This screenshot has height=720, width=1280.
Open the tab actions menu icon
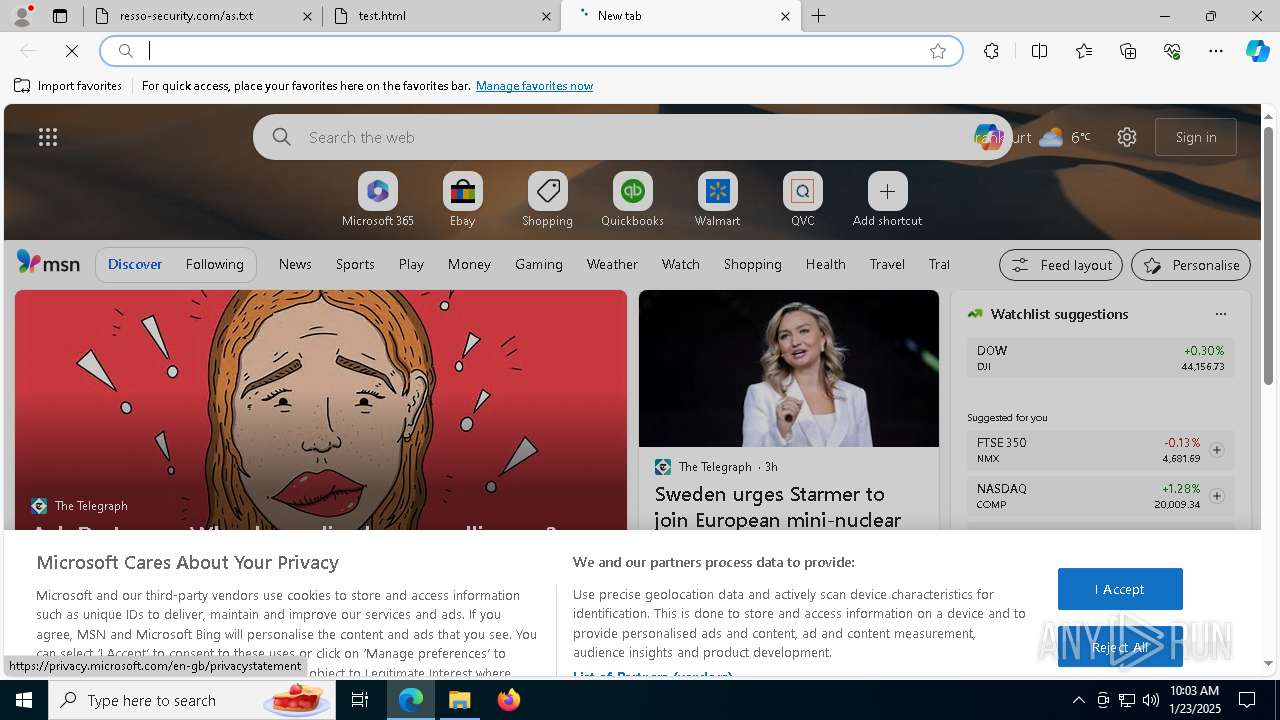[60, 16]
